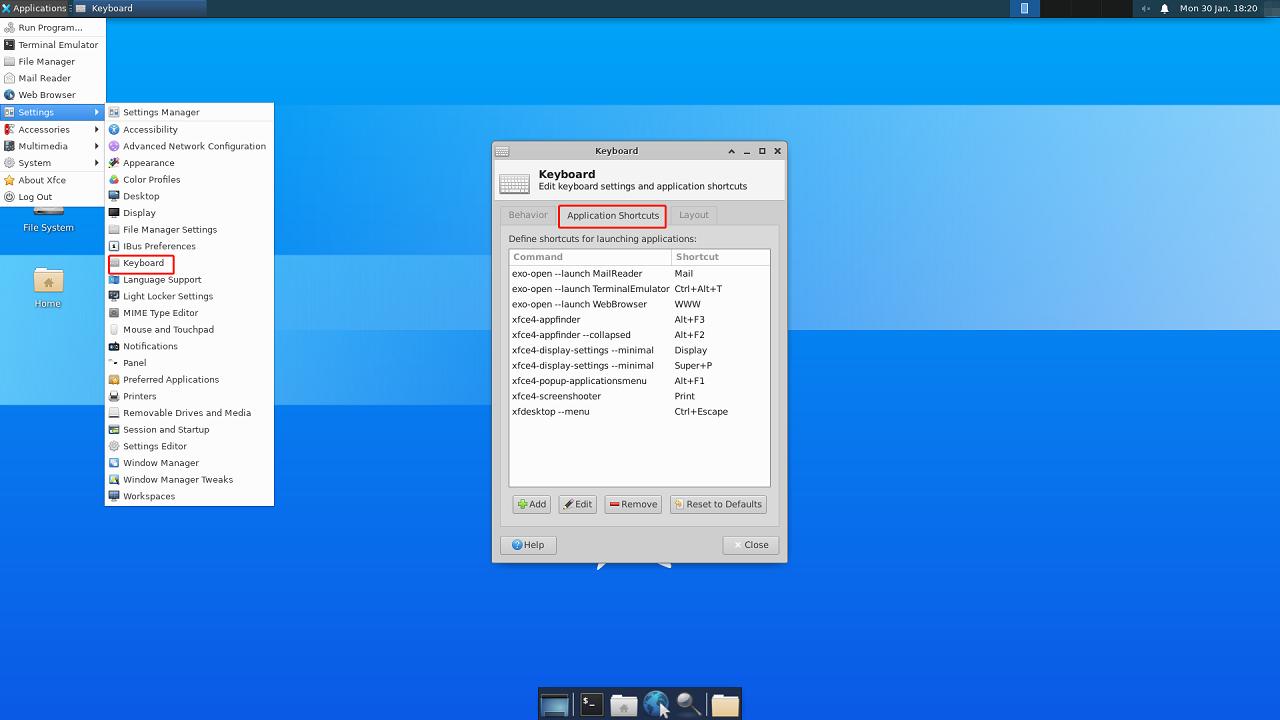
Task: Expand the Multimedia submenu
Action: (x=52, y=146)
